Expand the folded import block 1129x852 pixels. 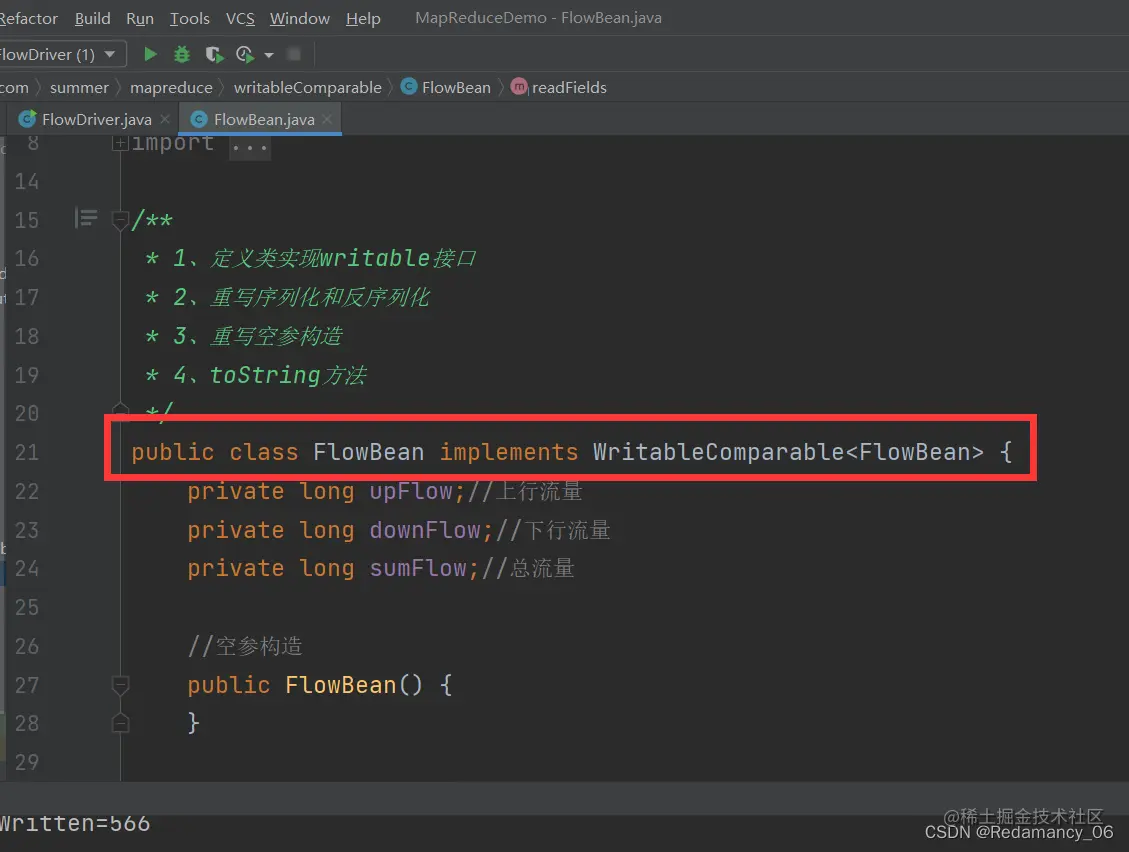(120, 143)
